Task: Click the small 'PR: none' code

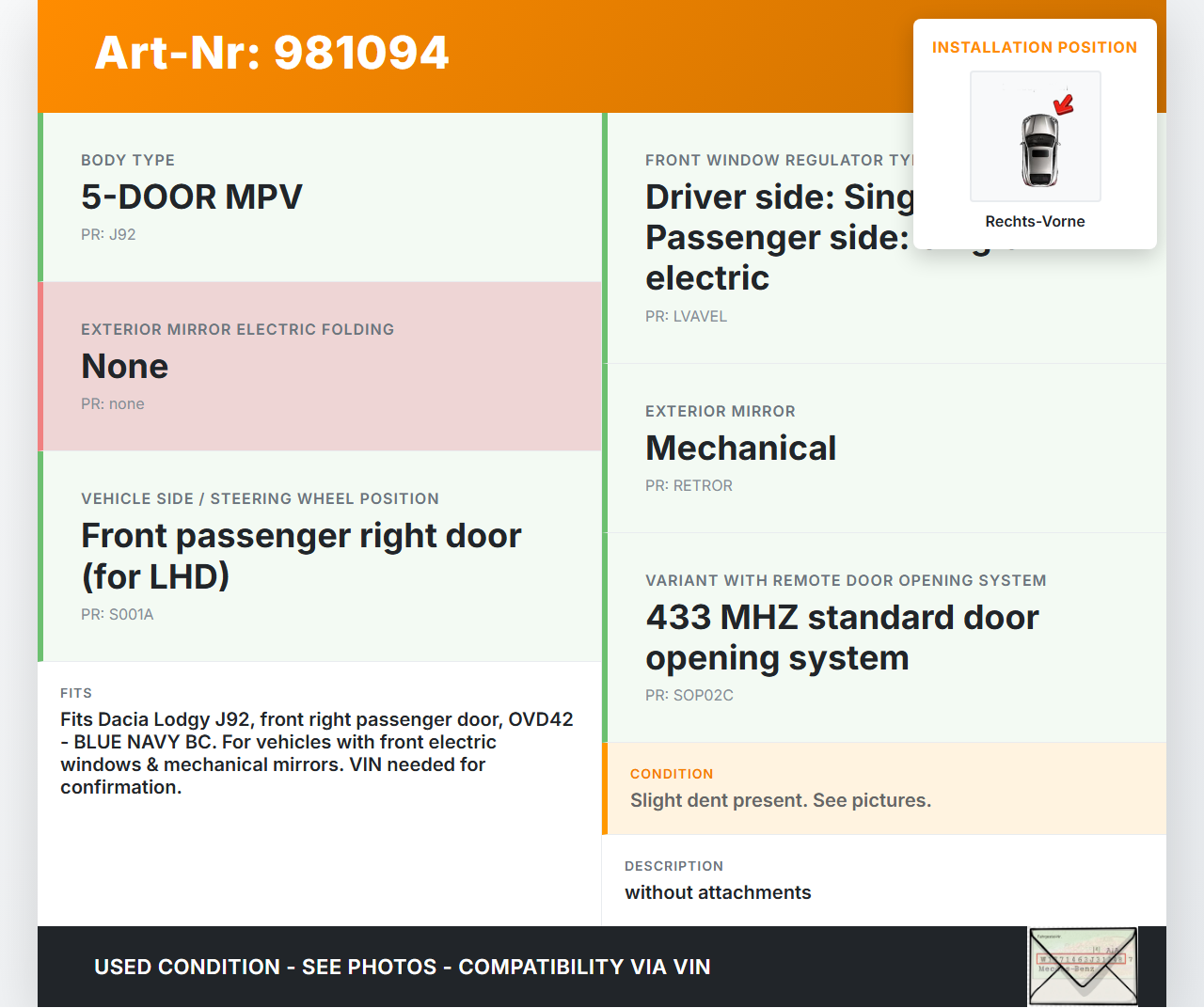Action: point(113,403)
